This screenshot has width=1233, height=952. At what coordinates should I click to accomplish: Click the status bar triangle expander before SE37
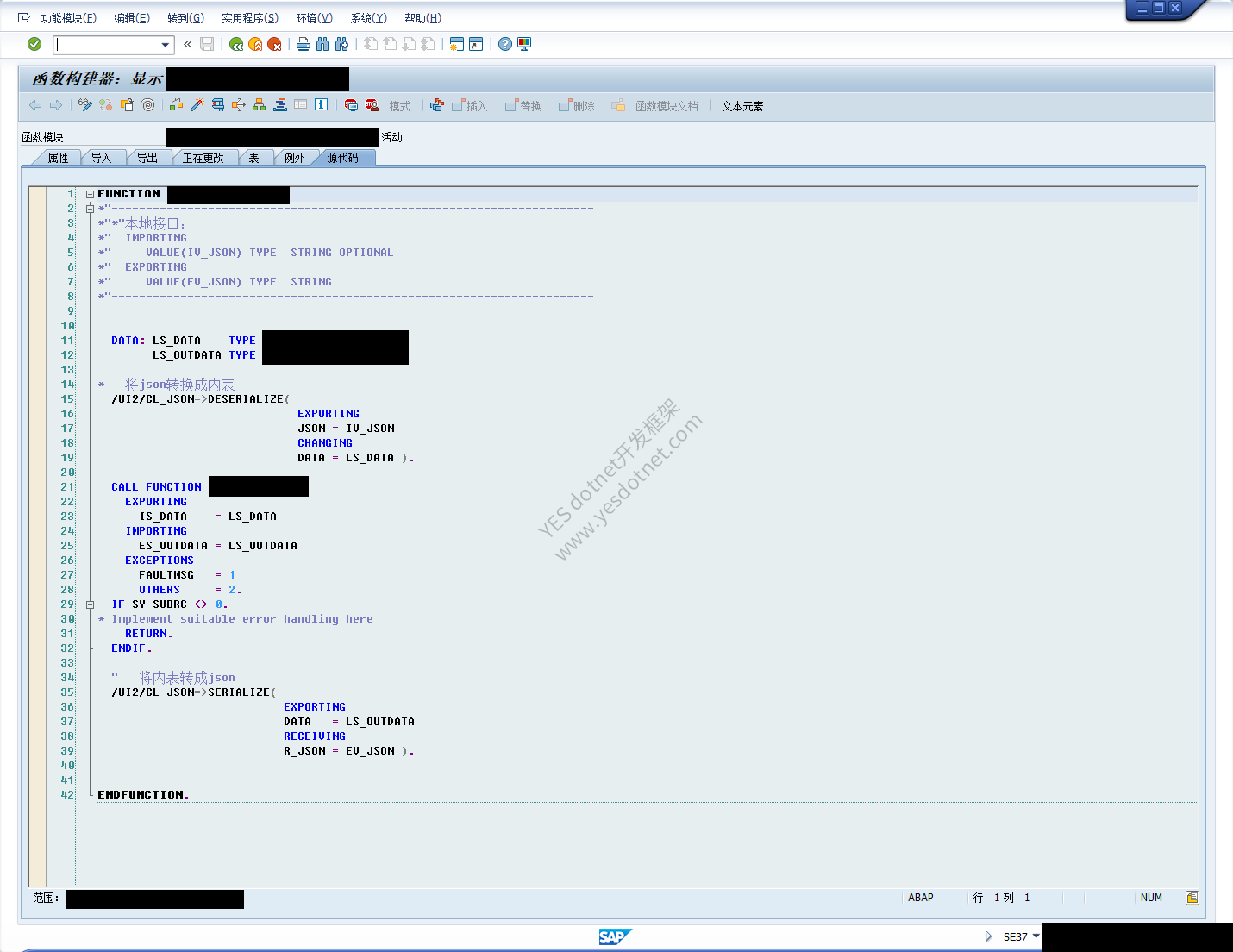988,936
